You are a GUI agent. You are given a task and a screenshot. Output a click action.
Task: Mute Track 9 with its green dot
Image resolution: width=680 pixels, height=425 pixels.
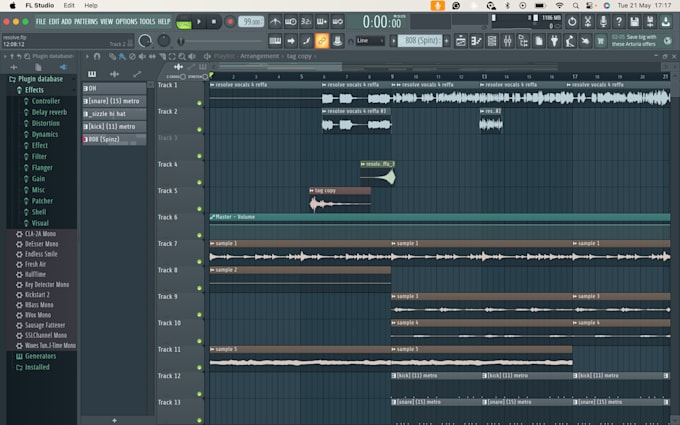tap(199, 315)
